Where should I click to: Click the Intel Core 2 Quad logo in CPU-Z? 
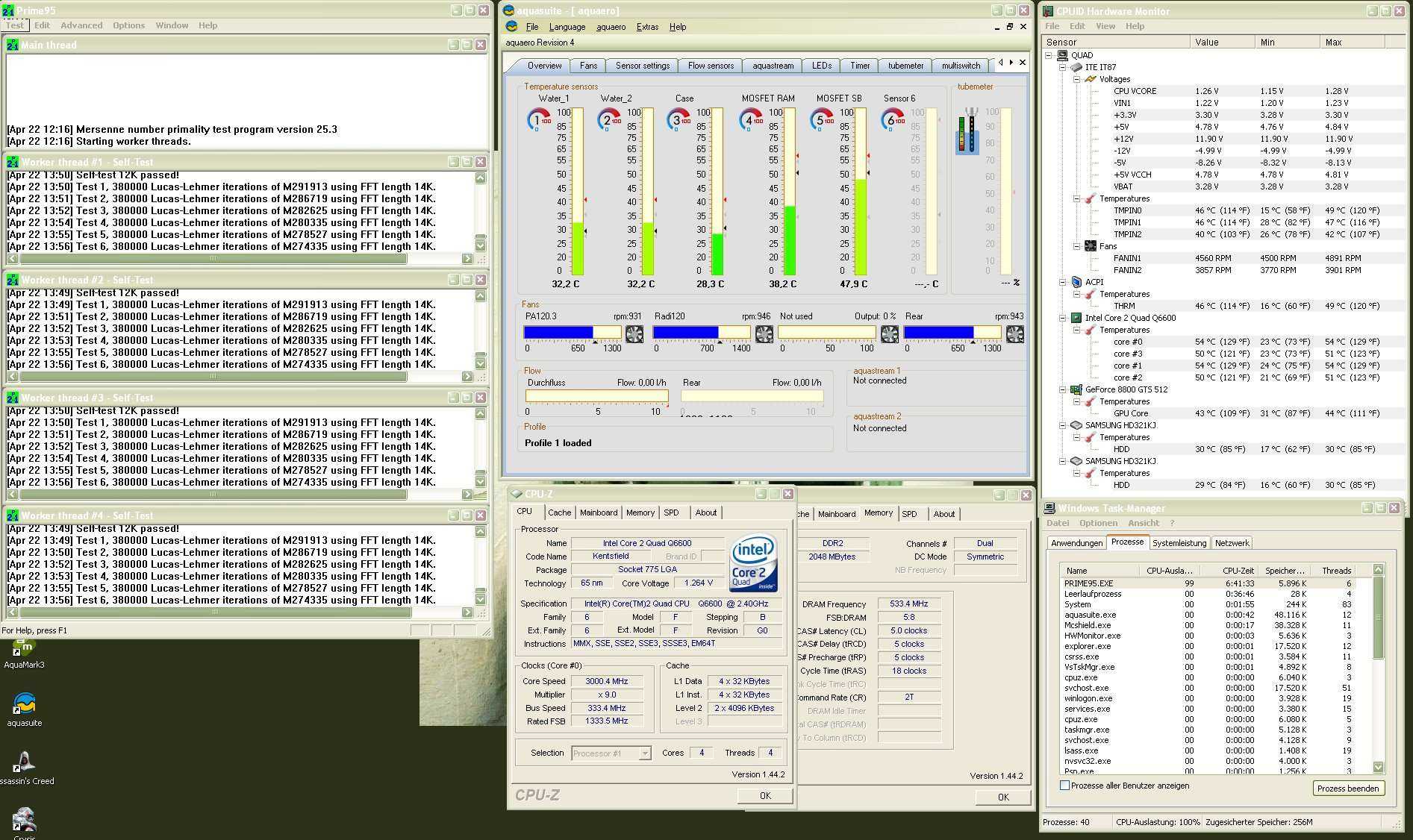[x=754, y=563]
